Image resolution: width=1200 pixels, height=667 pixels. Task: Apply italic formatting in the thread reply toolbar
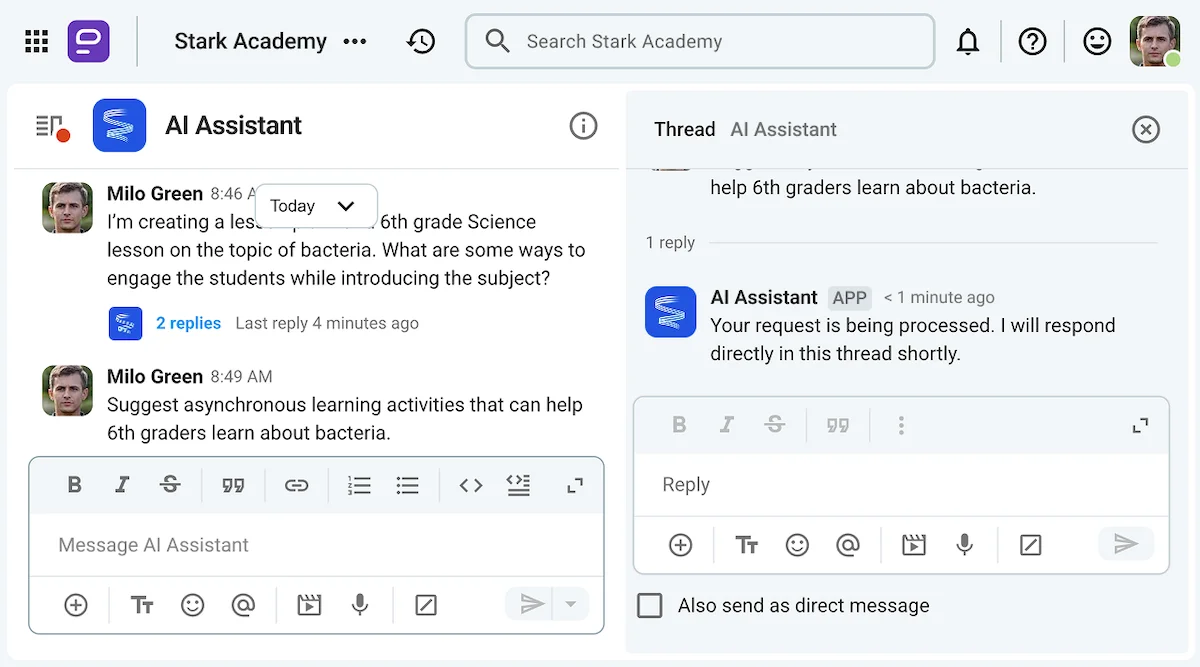[727, 425]
